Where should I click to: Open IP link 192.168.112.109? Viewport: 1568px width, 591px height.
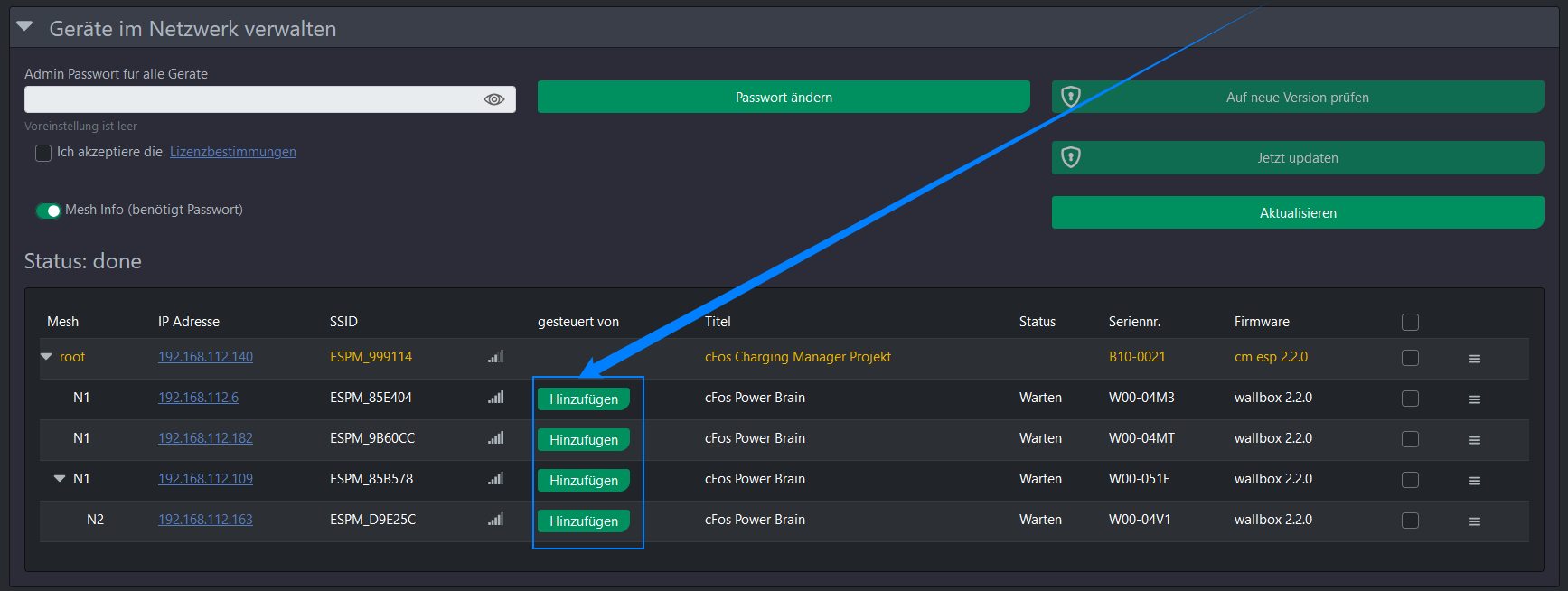click(x=205, y=479)
